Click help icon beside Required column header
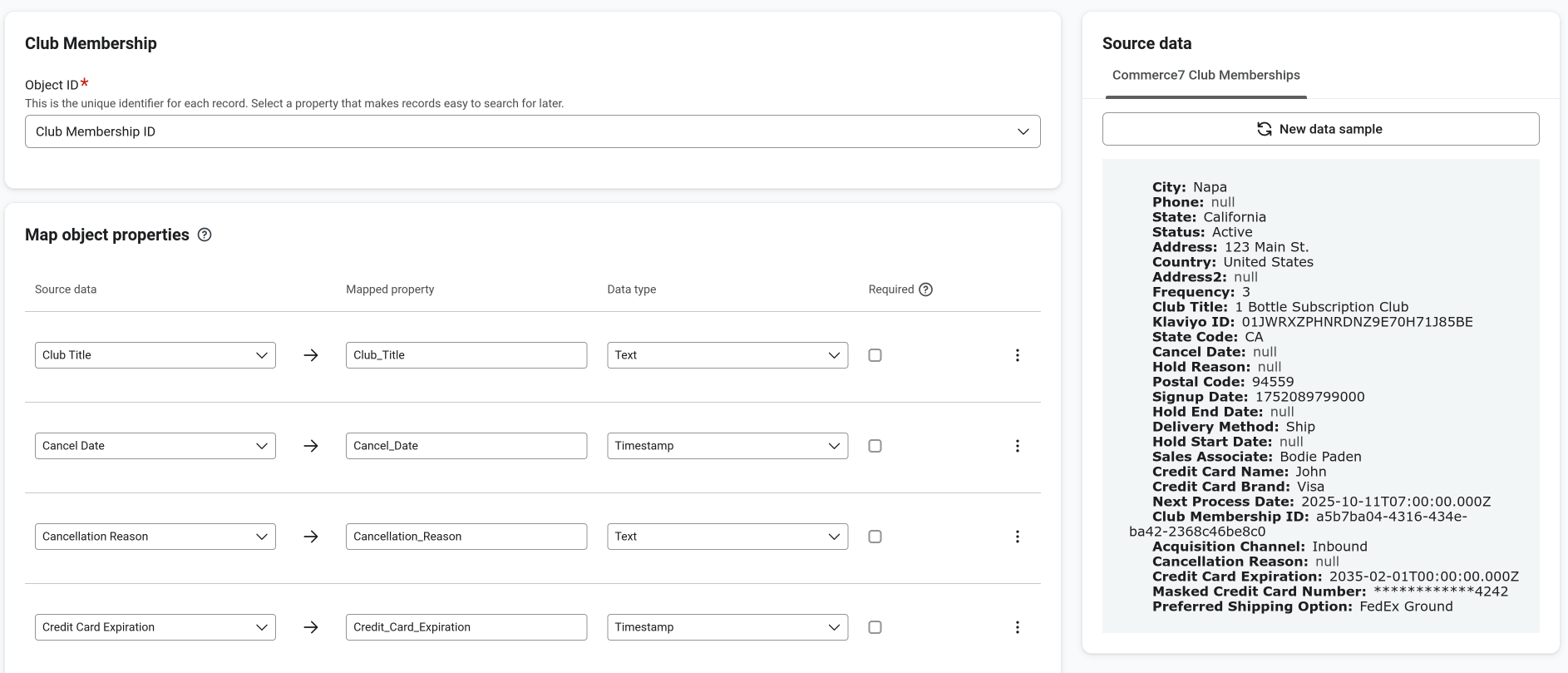 [925, 289]
